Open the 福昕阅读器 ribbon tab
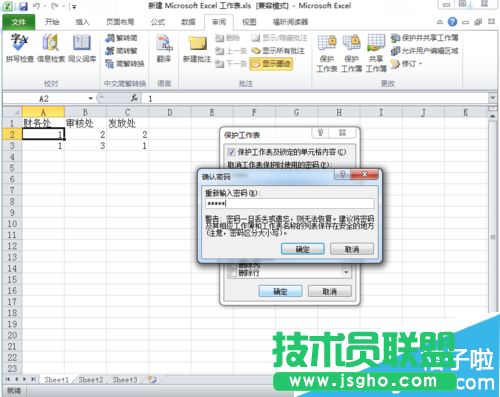Screen dimensions: 500x397 tap(290, 22)
